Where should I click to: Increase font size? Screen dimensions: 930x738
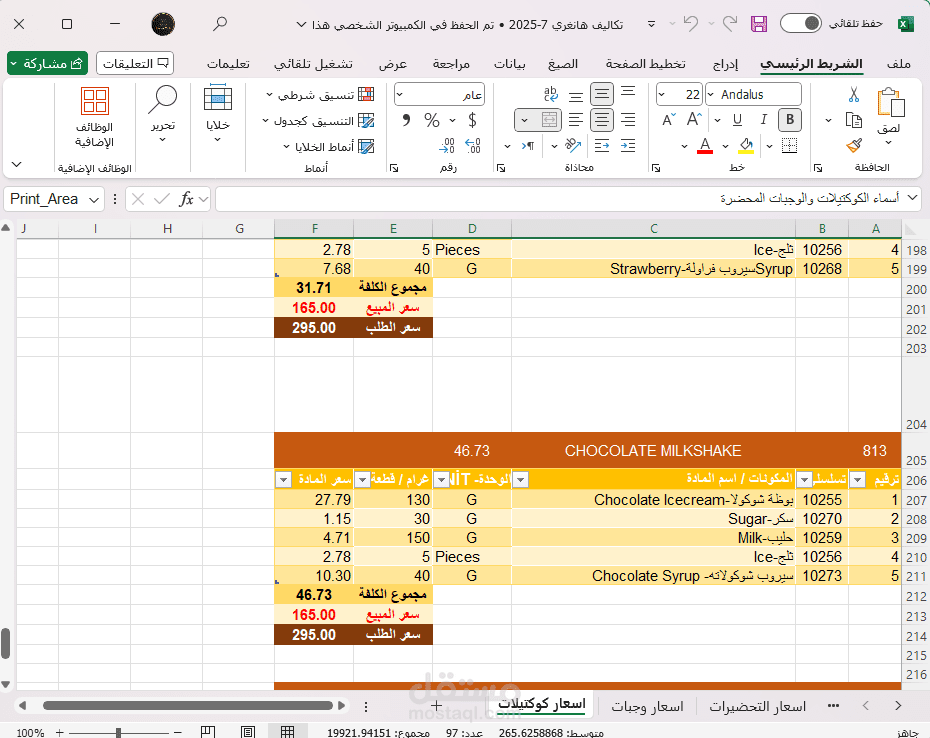click(694, 120)
